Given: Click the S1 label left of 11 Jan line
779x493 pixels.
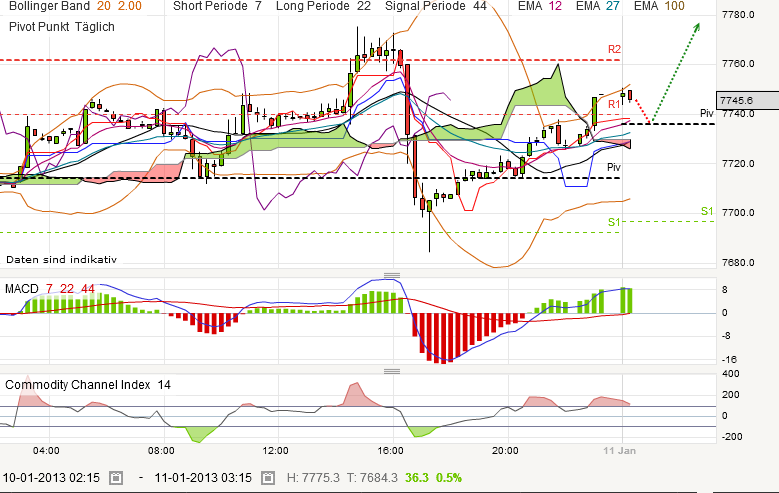Looking at the screenshot, I should [x=614, y=222].
